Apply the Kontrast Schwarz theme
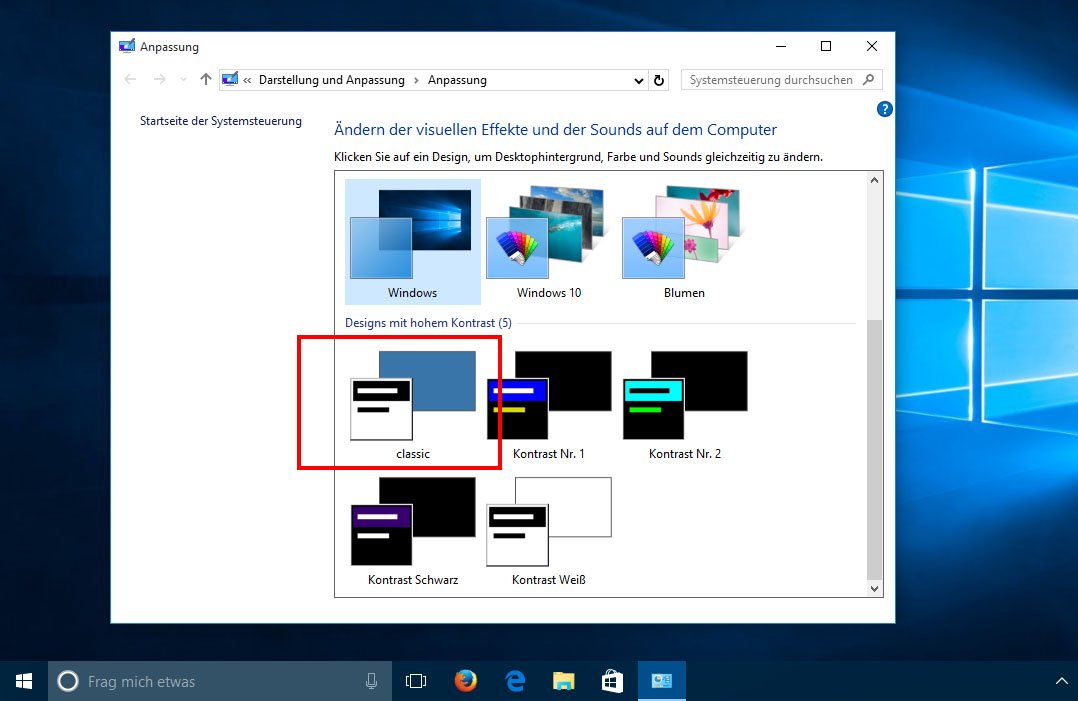This screenshot has width=1078, height=701. pyautogui.click(x=412, y=520)
